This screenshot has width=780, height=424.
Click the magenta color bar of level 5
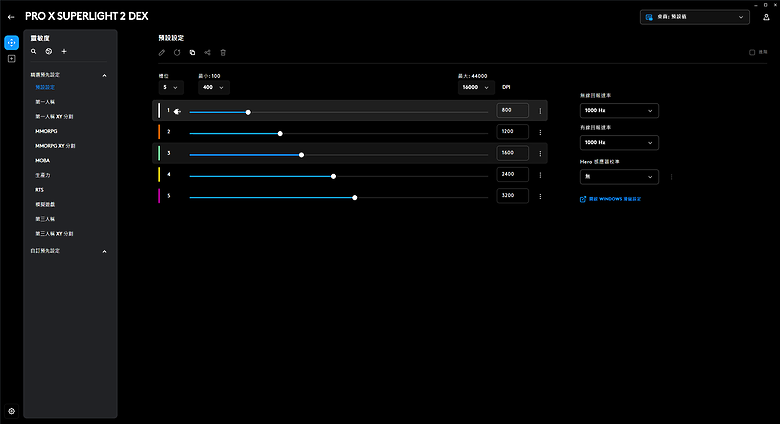point(159,196)
